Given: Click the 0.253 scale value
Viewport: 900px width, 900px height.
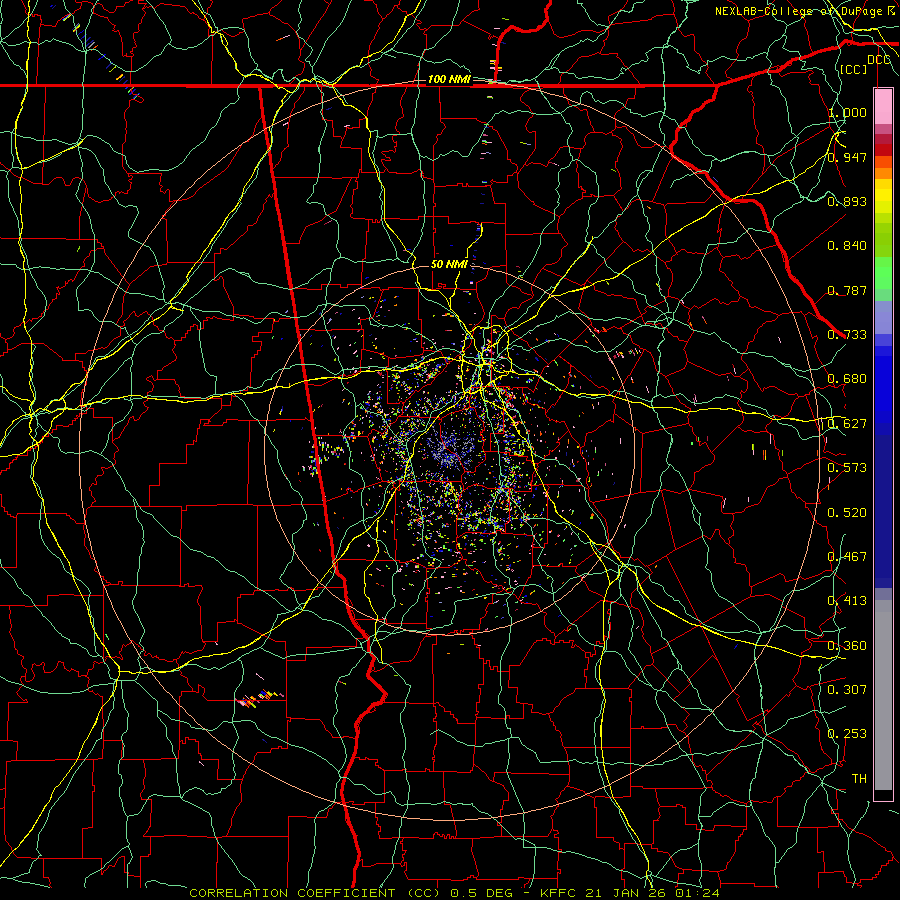Looking at the screenshot, I should pyautogui.click(x=847, y=734).
